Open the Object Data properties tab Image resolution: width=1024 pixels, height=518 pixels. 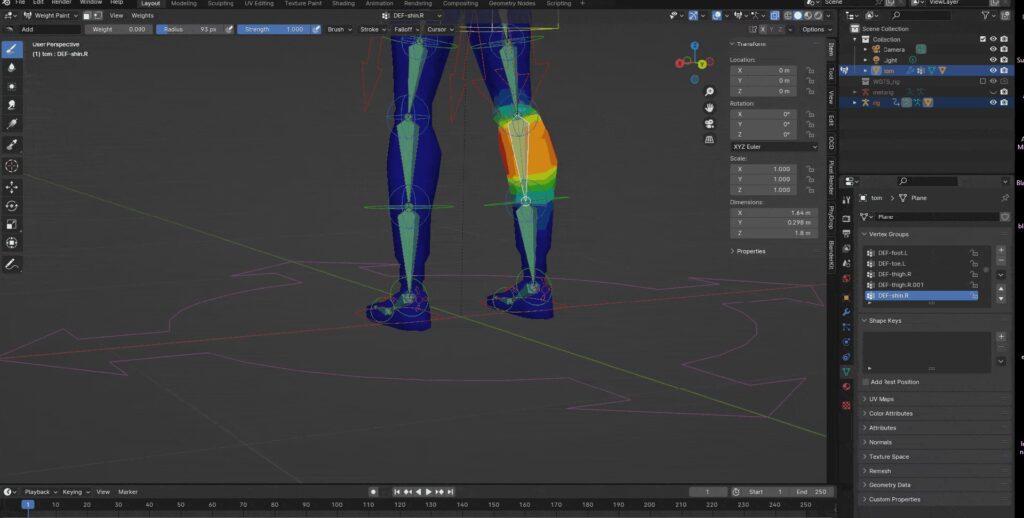[x=846, y=372]
